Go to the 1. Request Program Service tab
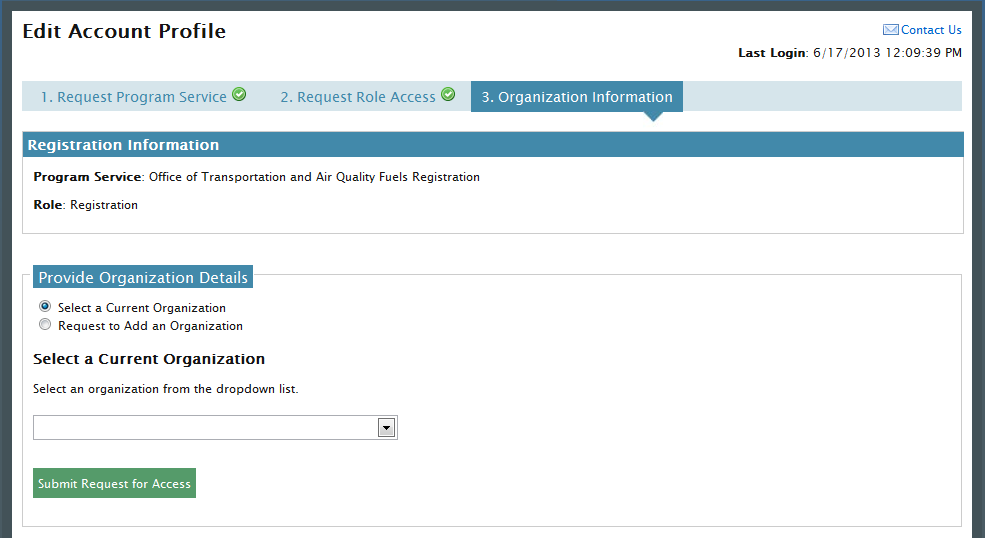985x538 pixels. coord(134,97)
